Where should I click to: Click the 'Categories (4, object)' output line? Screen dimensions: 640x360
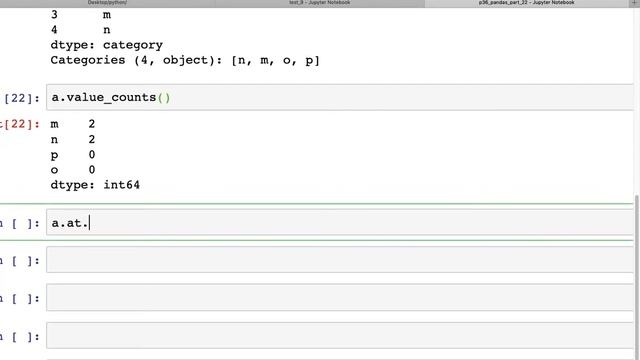click(x=185, y=60)
